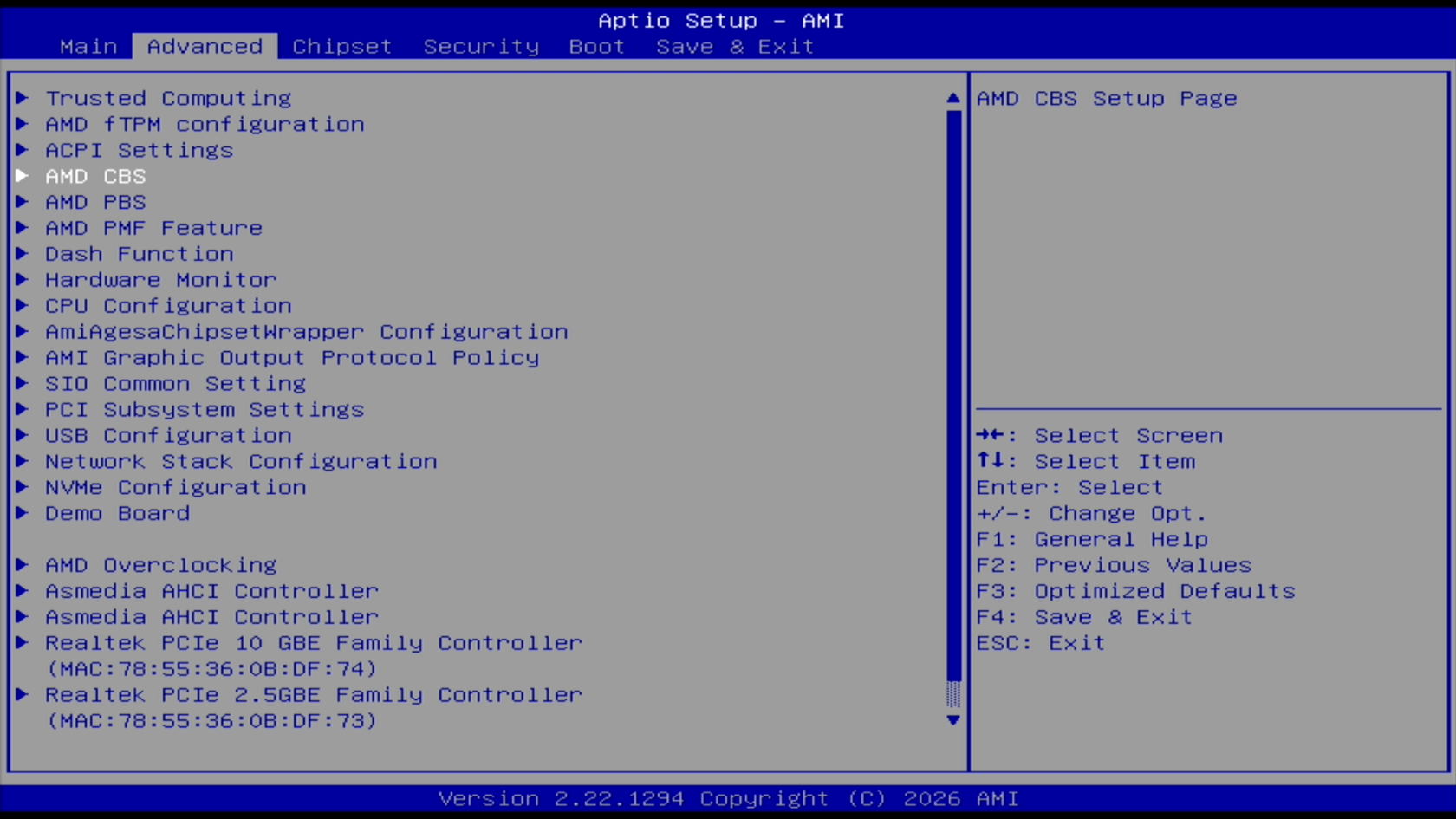Click the arrow beside Demo Board
Image resolution: width=1456 pixels, height=819 pixels.
click(x=23, y=513)
